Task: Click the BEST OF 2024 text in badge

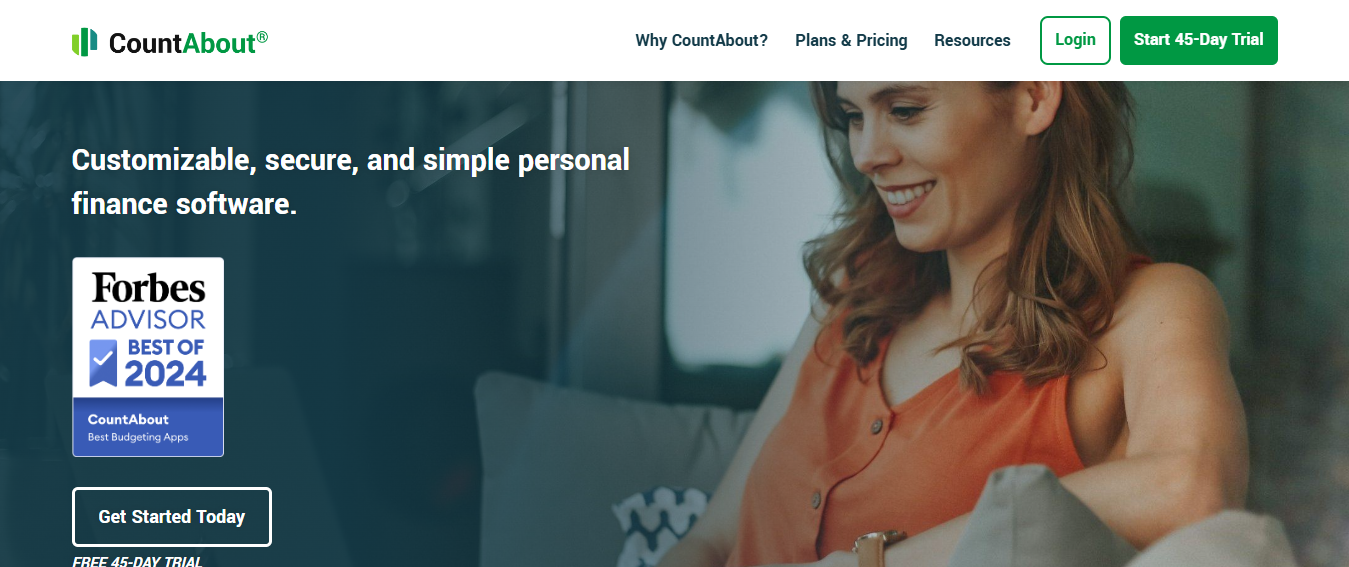Action: (165, 363)
